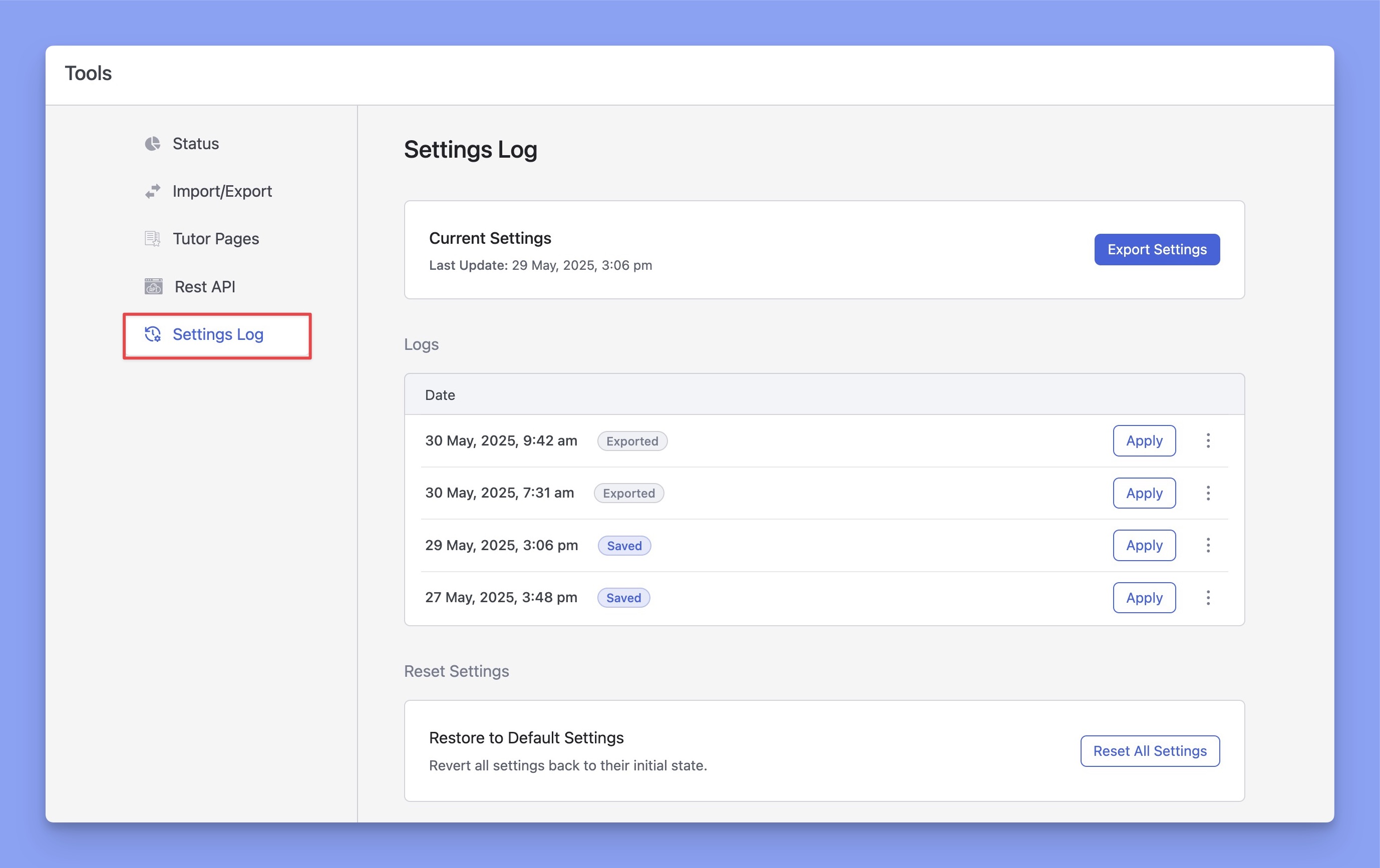Image resolution: width=1380 pixels, height=868 pixels.
Task: Click the Tools page title
Action: (x=88, y=74)
